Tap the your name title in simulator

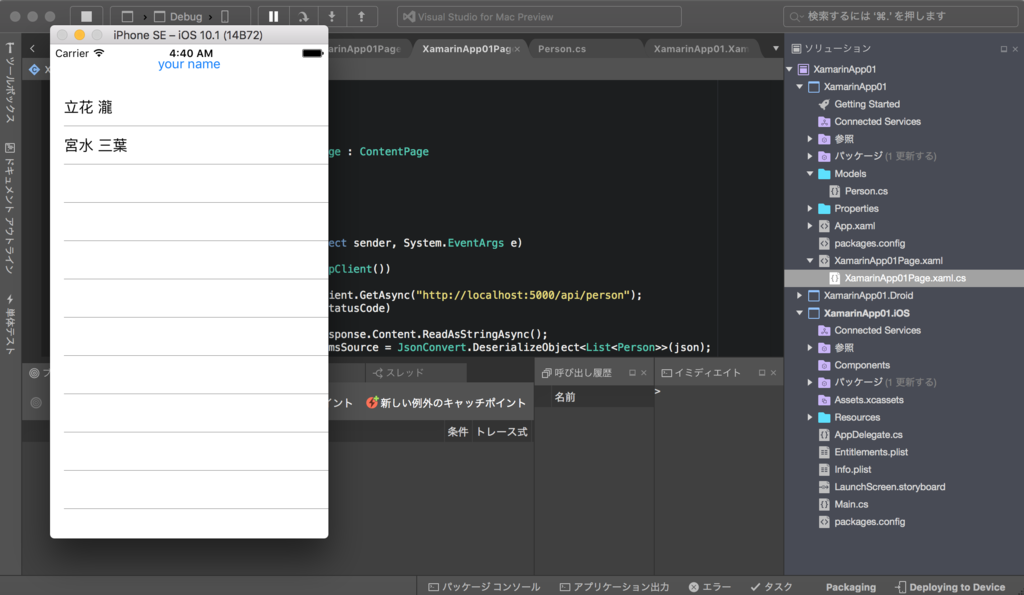click(189, 64)
